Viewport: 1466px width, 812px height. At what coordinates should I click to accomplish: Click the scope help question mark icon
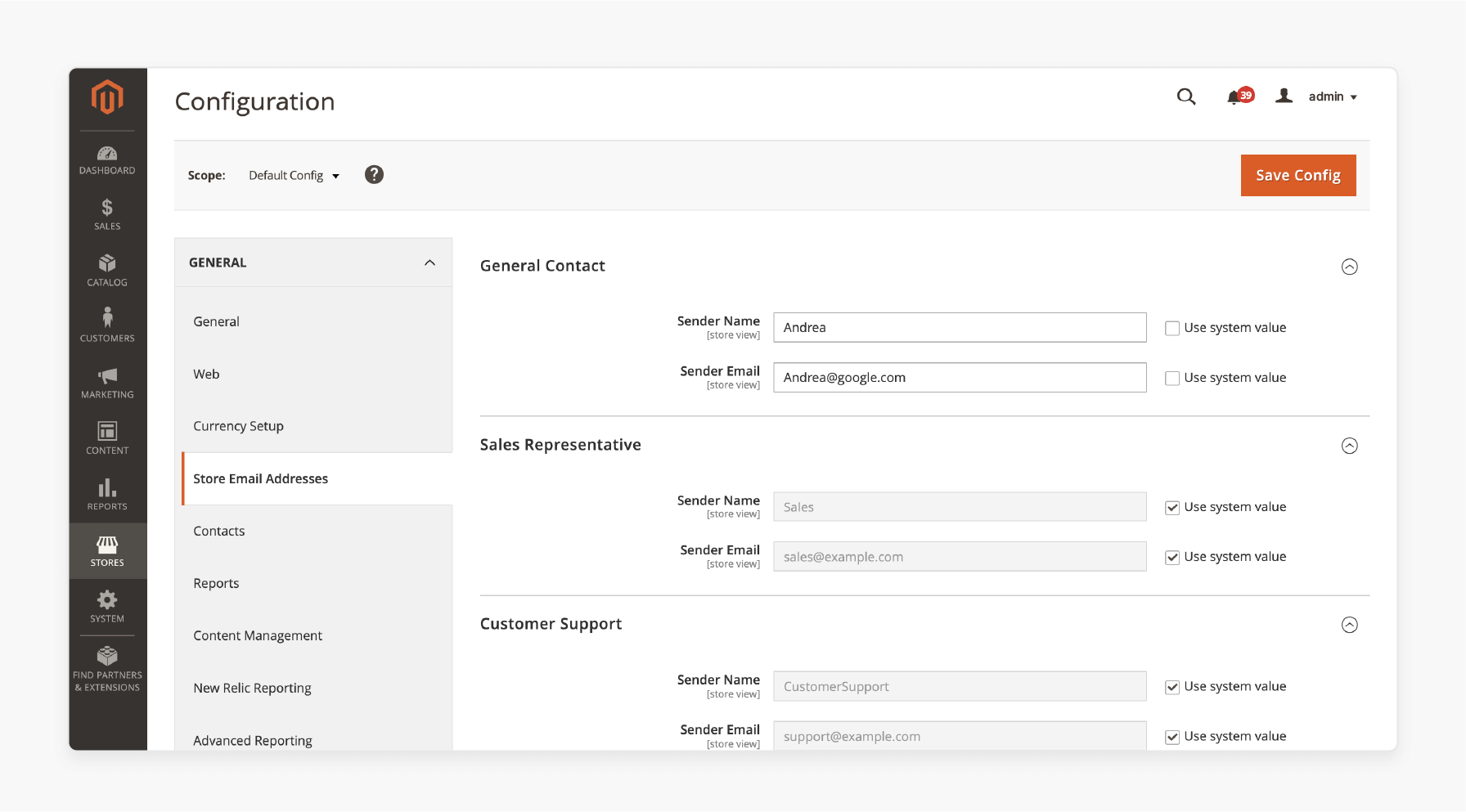pos(374,175)
